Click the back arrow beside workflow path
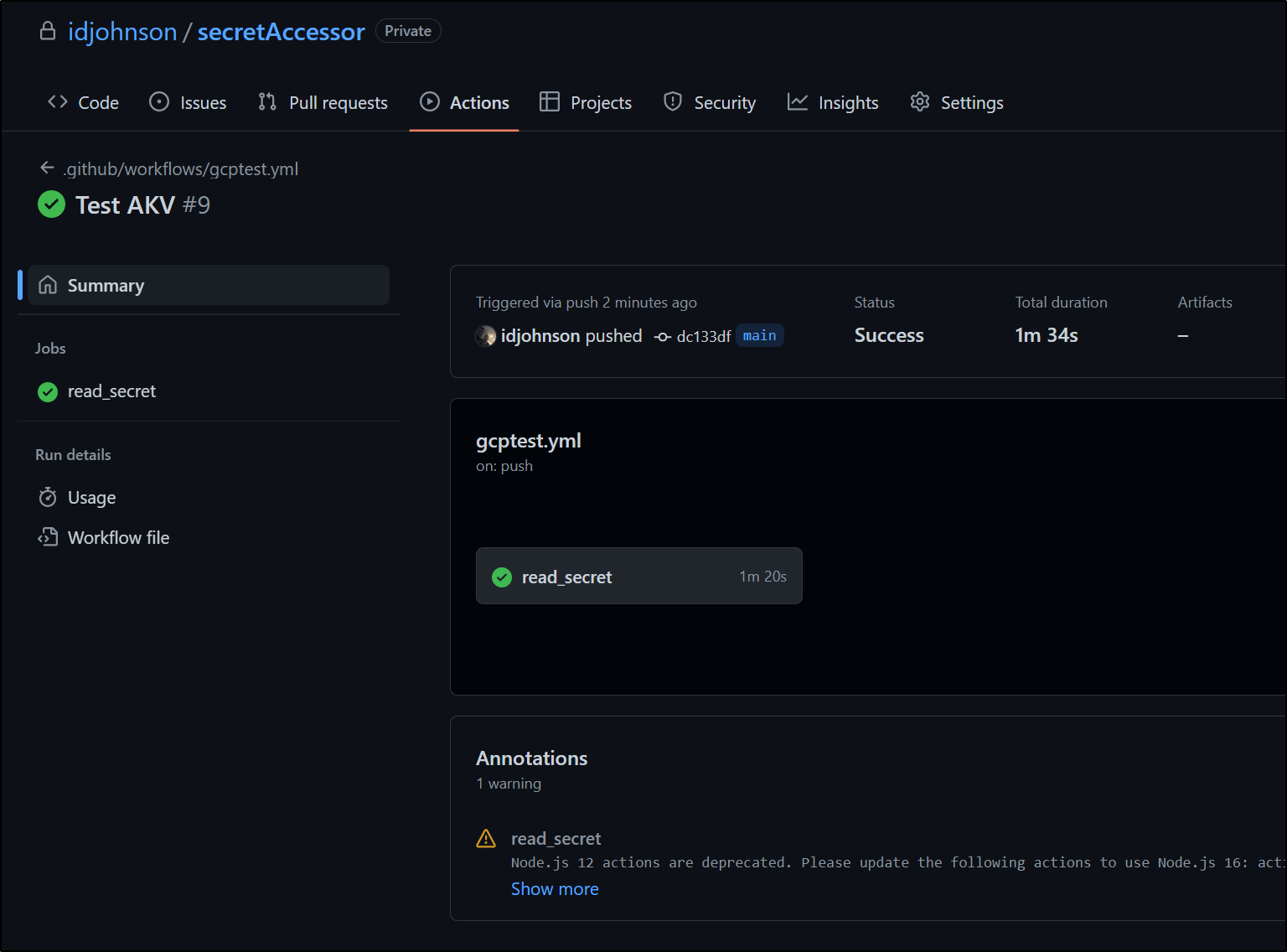This screenshot has width=1287, height=952. tap(48, 168)
